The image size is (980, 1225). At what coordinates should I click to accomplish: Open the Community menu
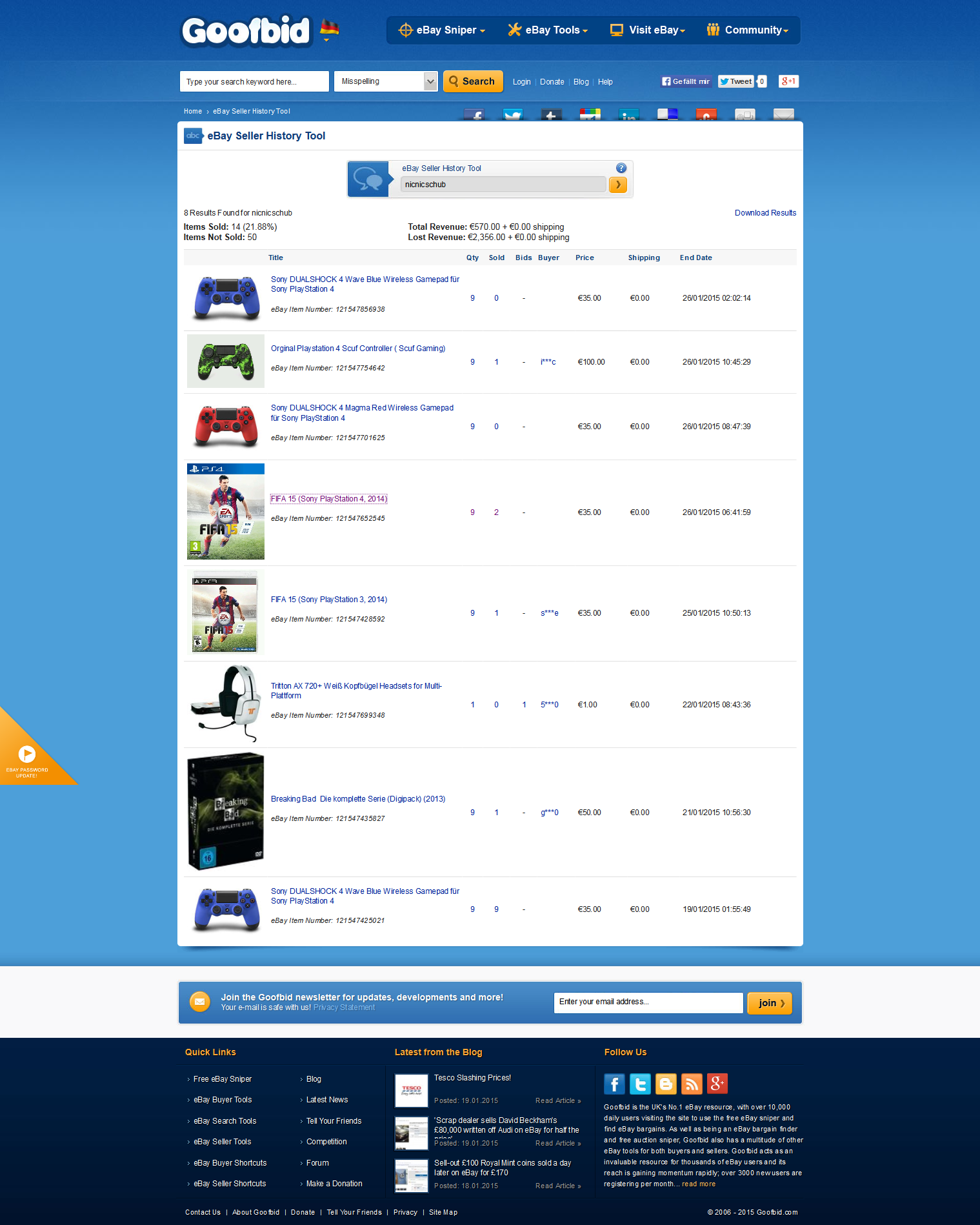coord(747,30)
